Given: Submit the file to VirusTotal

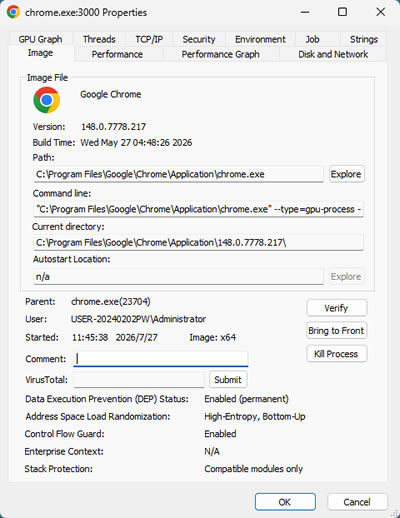Looking at the screenshot, I should 228,380.
